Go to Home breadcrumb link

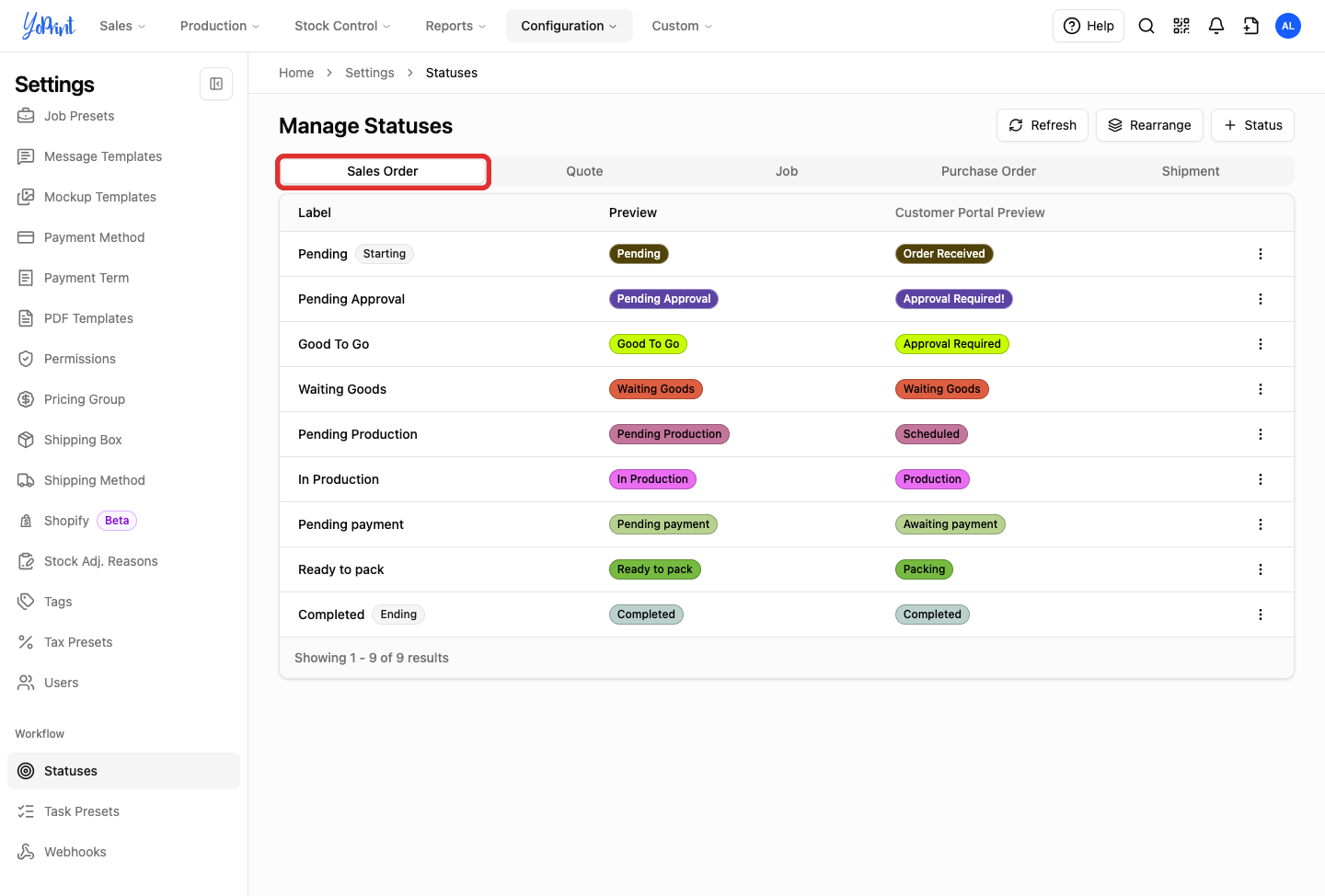296,73
